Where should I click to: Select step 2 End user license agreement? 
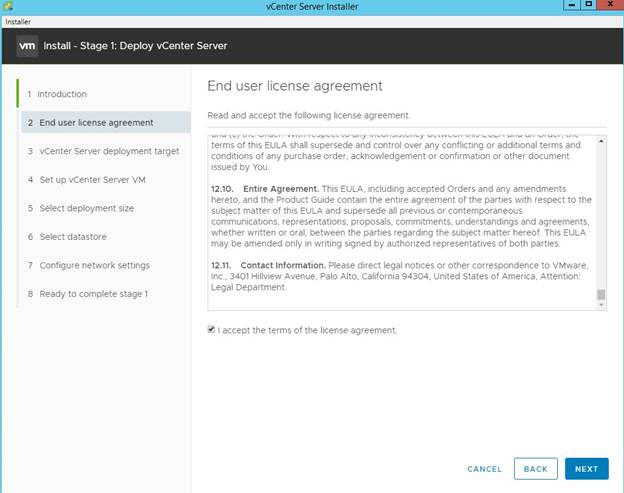click(x=106, y=123)
